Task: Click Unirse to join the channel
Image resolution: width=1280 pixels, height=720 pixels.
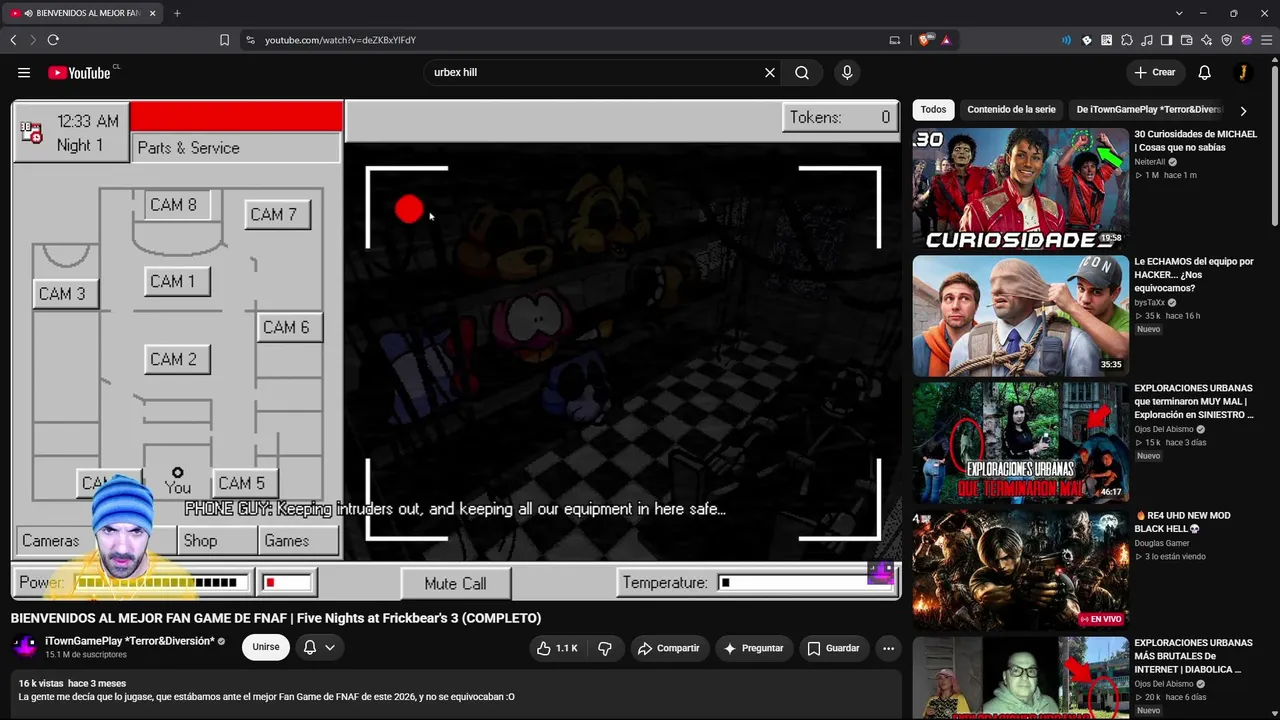Action: (x=266, y=647)
